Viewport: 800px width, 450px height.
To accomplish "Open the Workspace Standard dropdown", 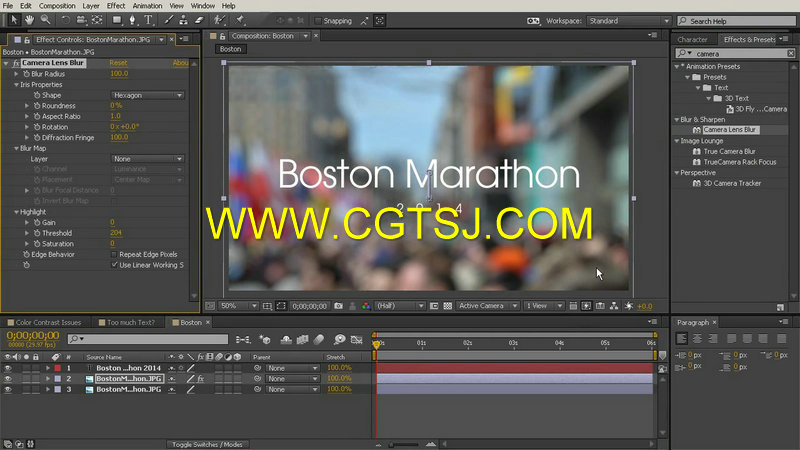I will 628,21.
